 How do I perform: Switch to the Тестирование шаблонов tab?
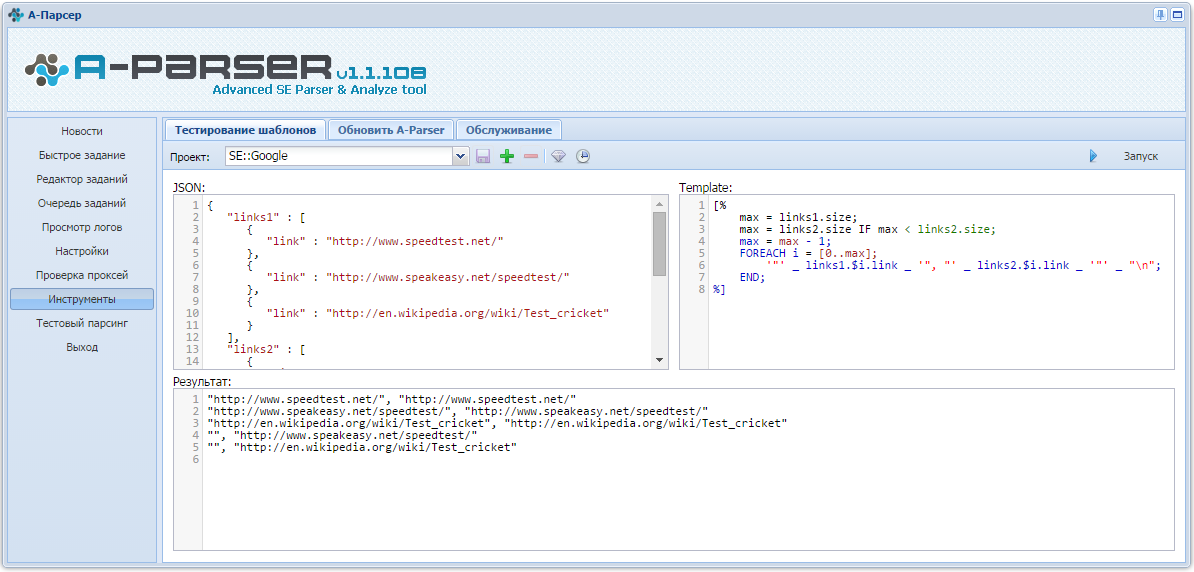click(x=245, y=129)
